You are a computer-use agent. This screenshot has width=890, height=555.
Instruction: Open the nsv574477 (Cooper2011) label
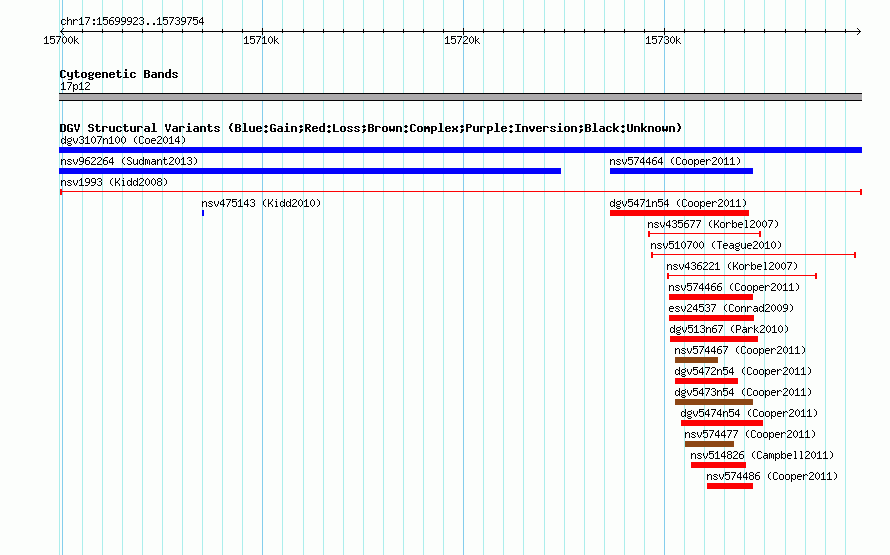(750, 434)
